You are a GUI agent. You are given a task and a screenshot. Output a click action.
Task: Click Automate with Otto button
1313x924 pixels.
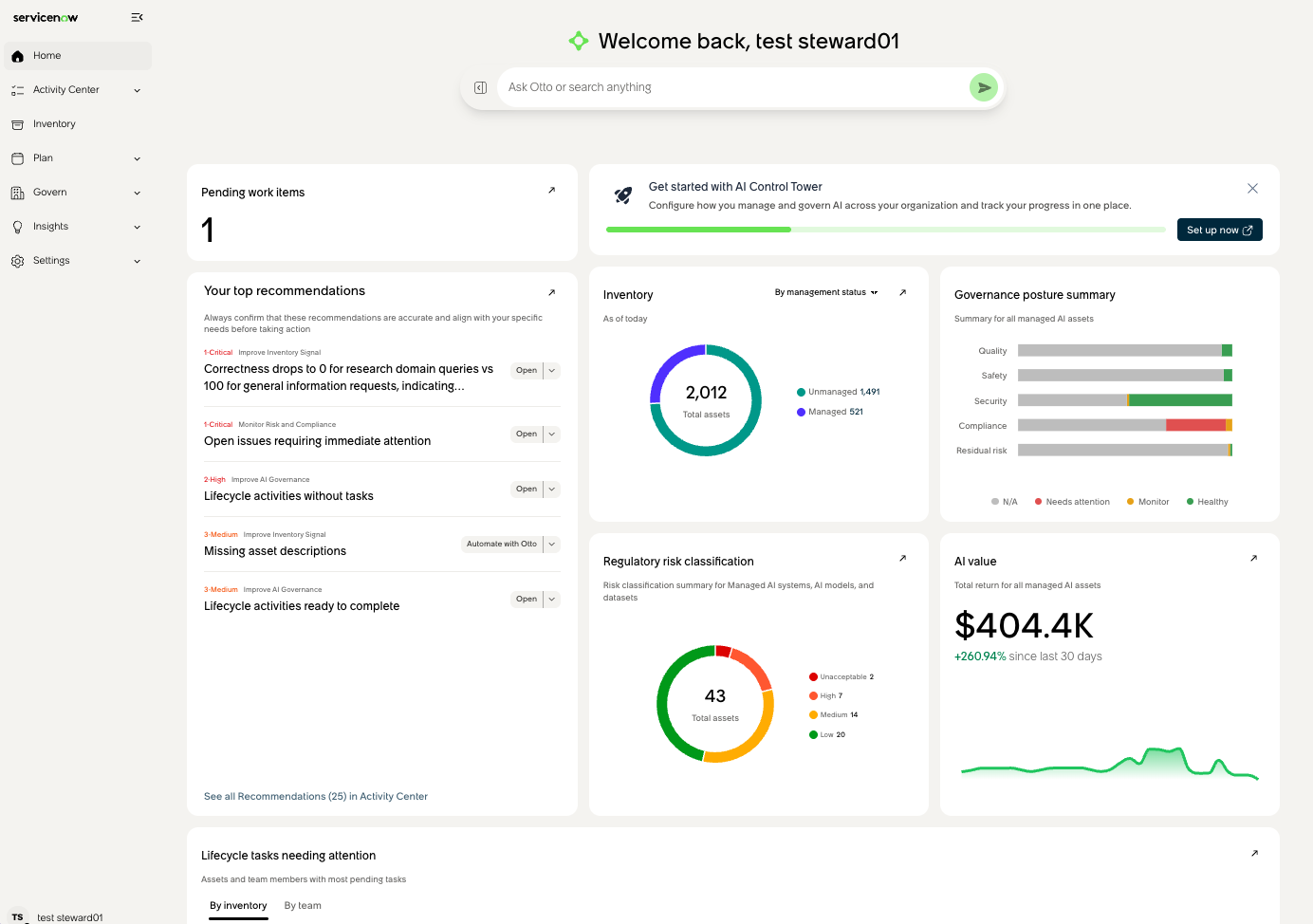502,545
